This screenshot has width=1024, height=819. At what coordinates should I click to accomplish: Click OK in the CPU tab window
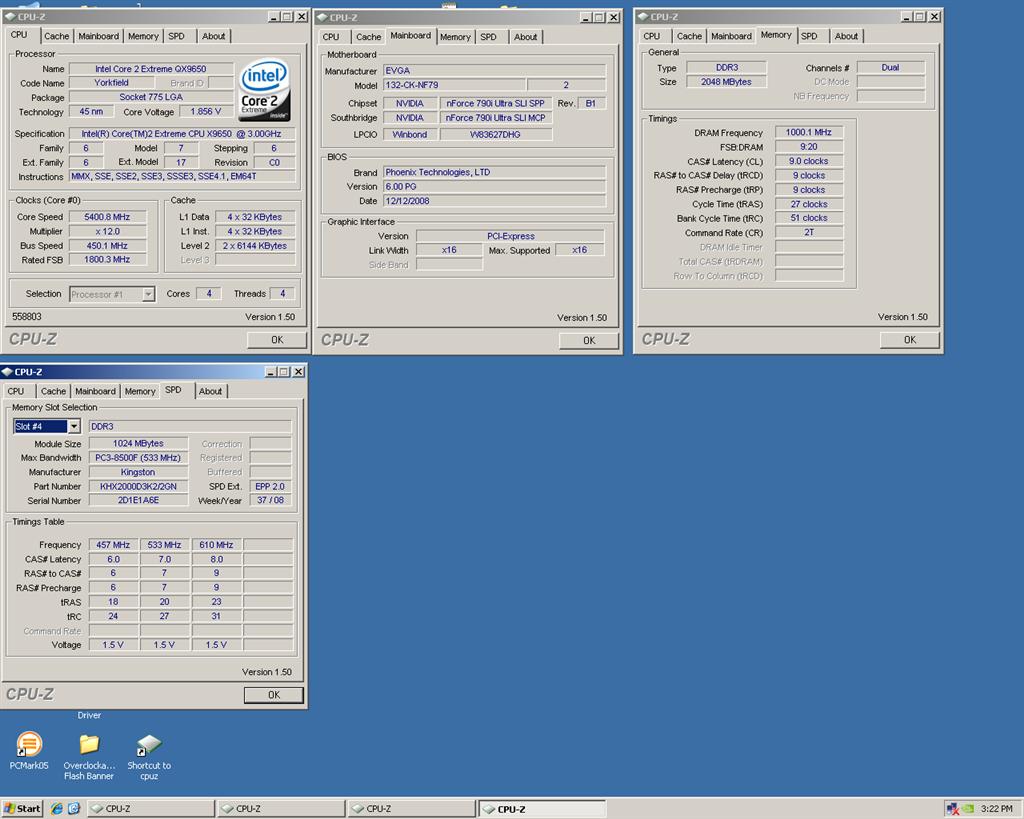tap(277, 340)
